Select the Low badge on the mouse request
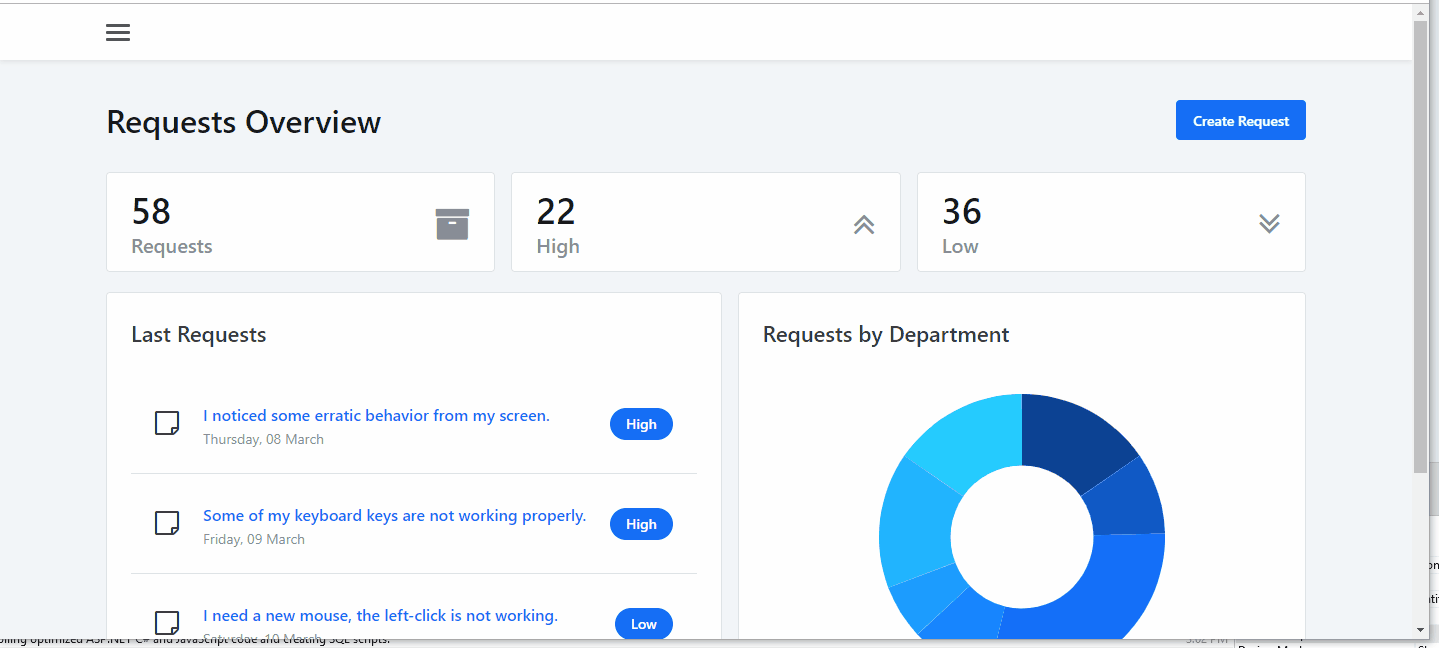This screenshot has width=1439, height=648. (x=643, y=623)
